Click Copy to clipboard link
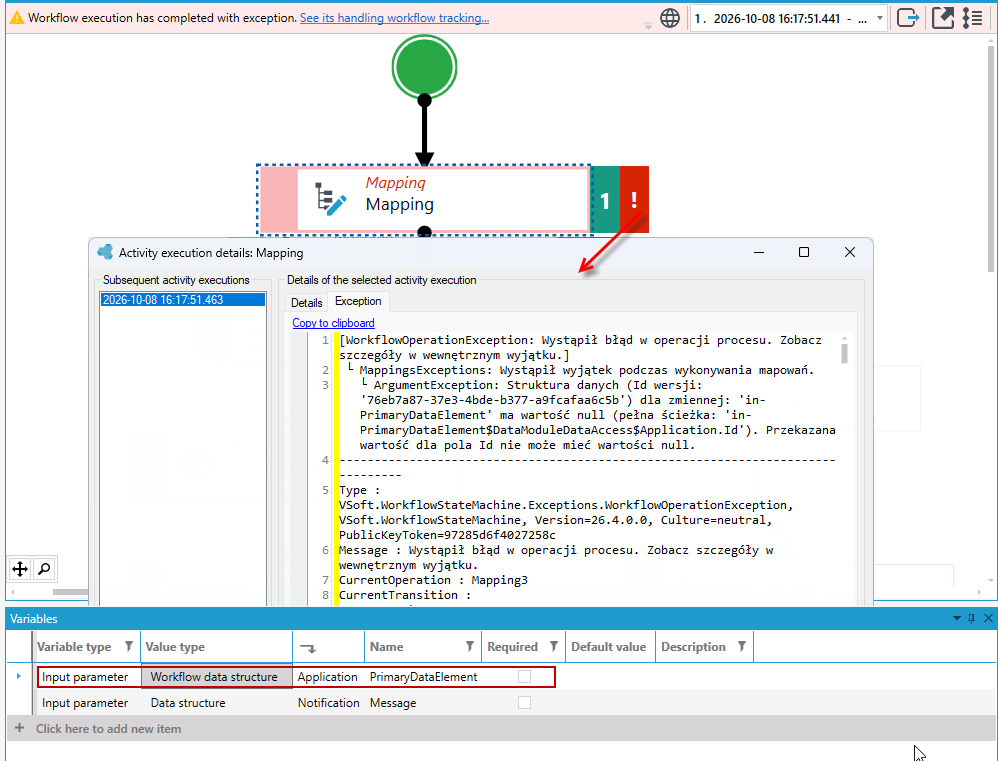Screen dimensions: 998x761 click(334, 323)
